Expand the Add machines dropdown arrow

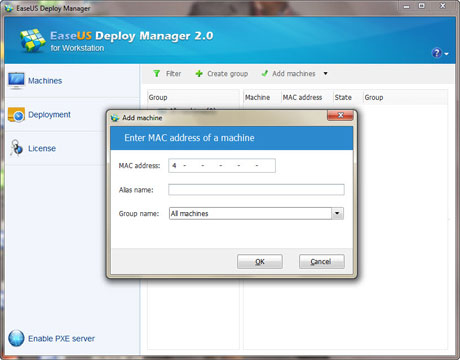click(x=325, y=74)
